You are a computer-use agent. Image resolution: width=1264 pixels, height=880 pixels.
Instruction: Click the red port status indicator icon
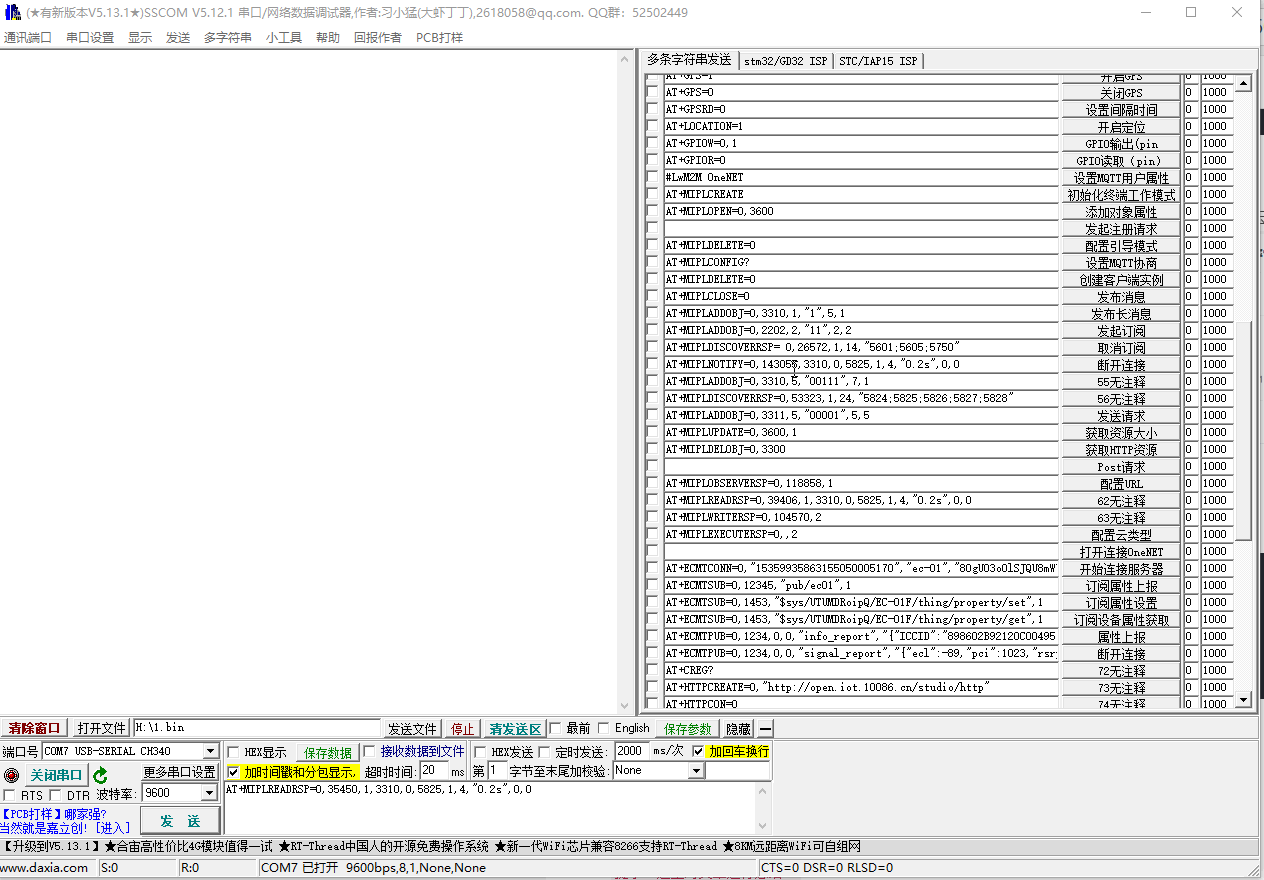click(x=11, y=775)
